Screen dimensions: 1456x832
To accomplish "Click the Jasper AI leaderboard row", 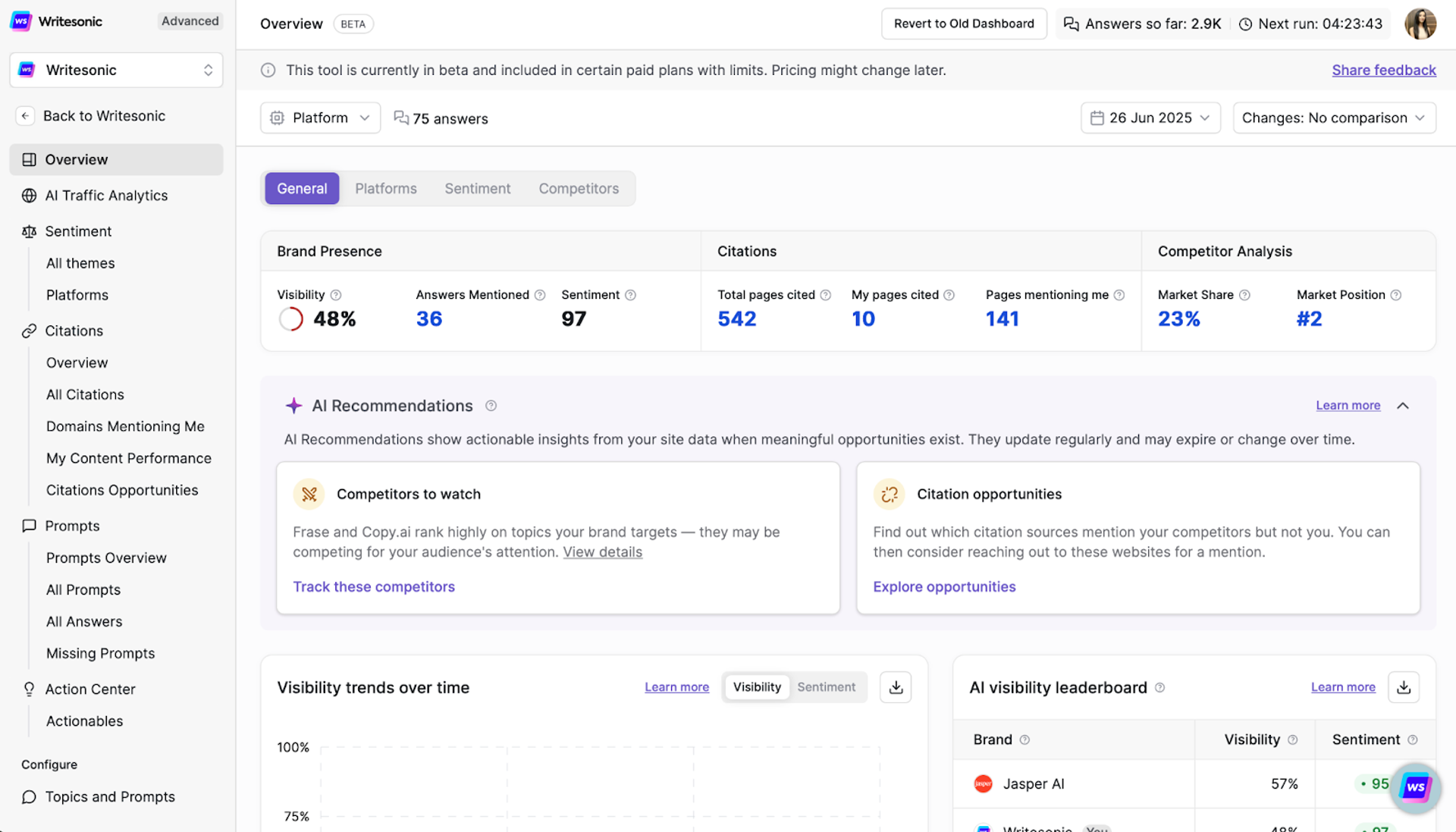I will pyautogui.click(x=1194, y=784).
